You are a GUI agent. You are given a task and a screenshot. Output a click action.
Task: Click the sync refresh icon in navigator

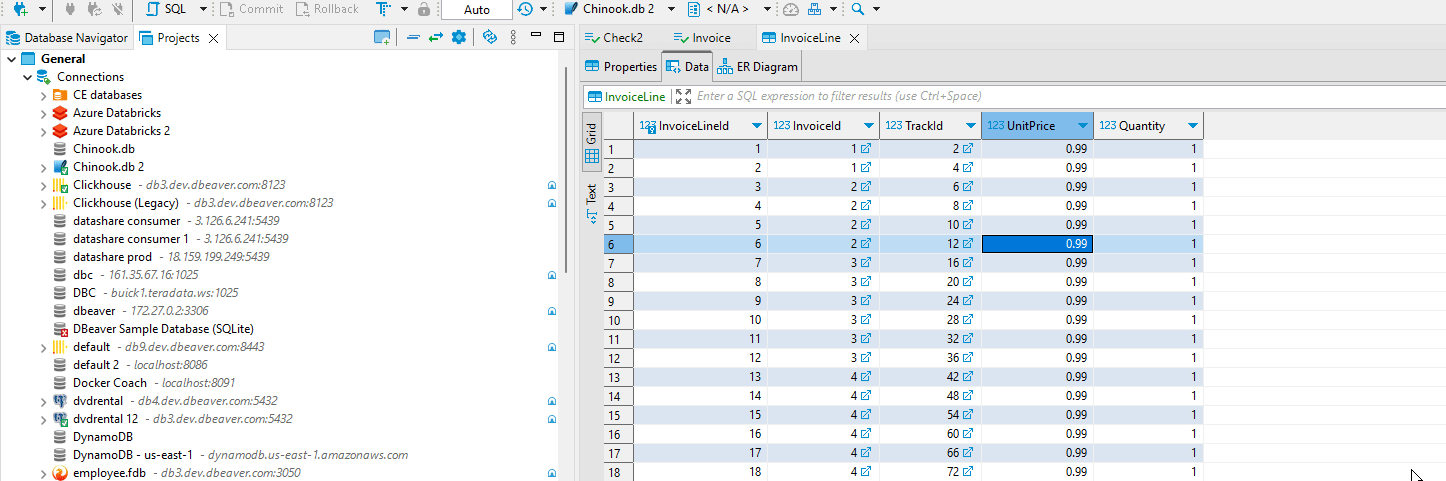[489, 37]
